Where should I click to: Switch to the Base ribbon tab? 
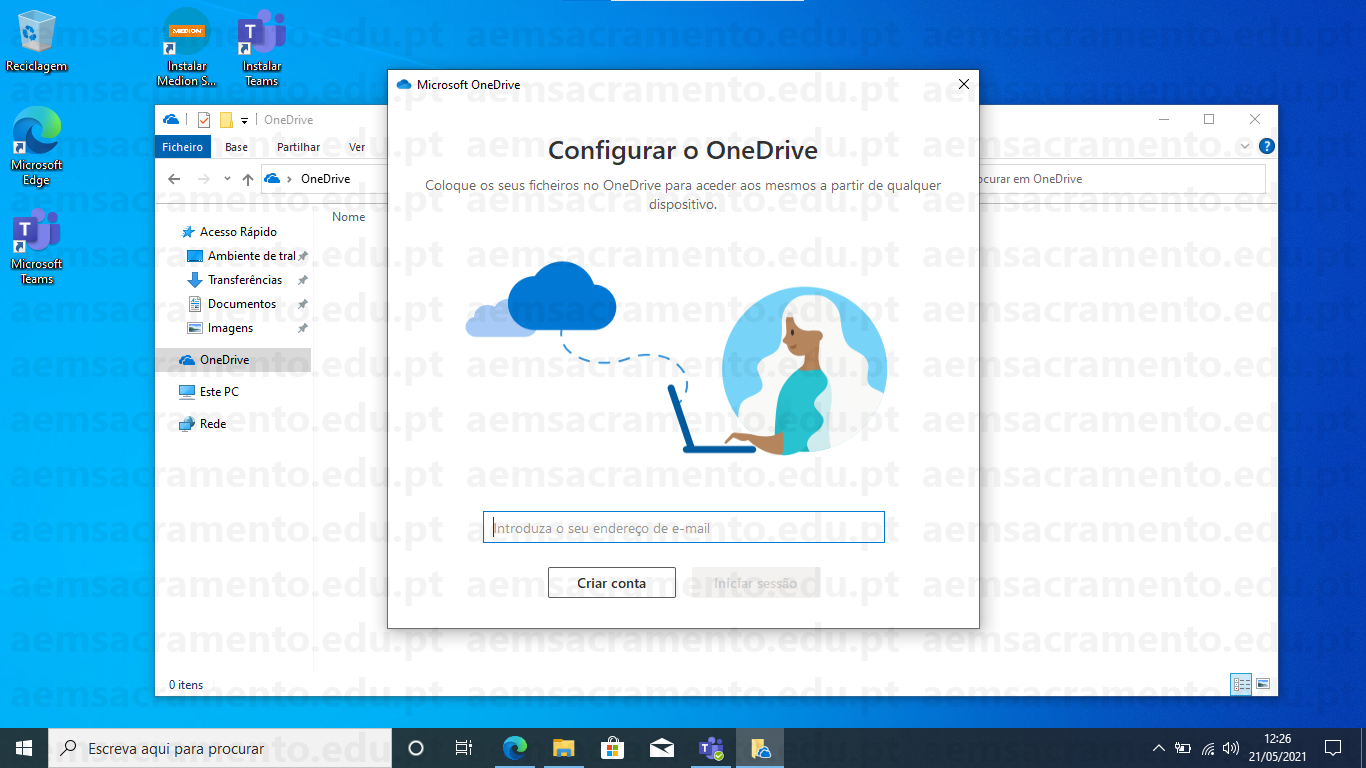pyautogui.click(x=236, y=147)
